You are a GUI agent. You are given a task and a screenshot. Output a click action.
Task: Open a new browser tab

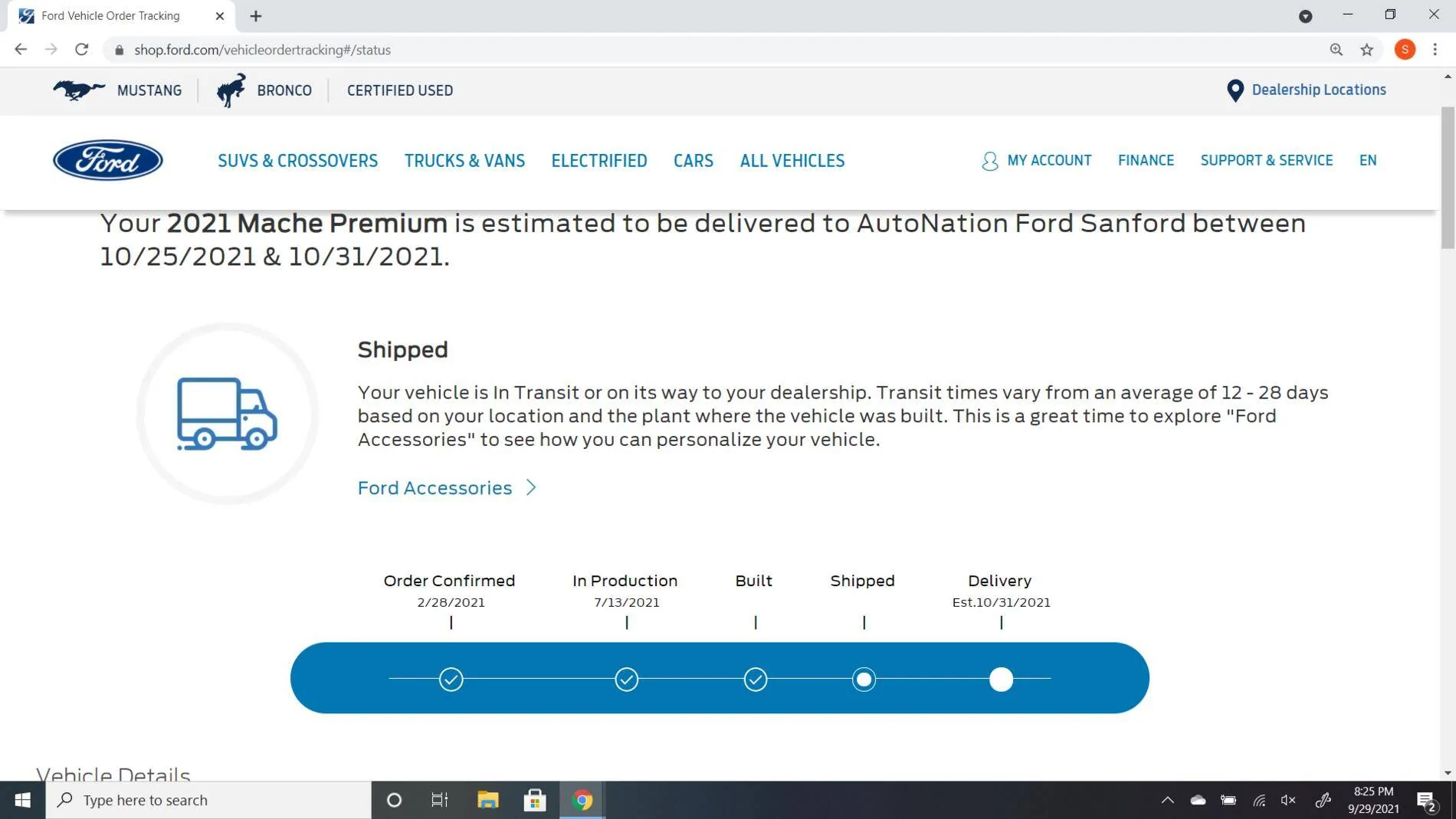point(256,16)
